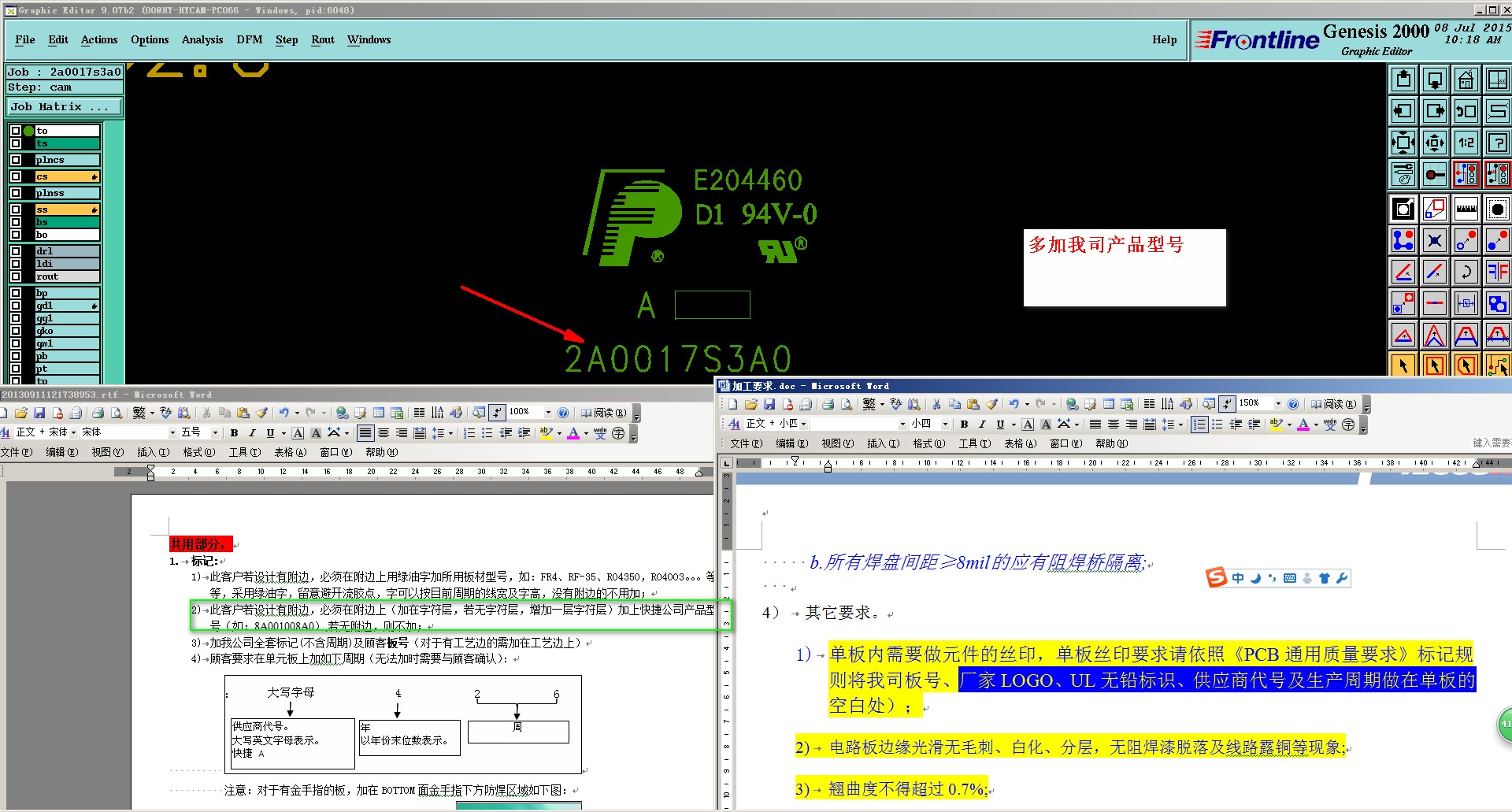The height and width of the screenshot is (812, 1512).
Task: Click the pan up icon in Genesis toolbar
Action: coord(1403,80)
